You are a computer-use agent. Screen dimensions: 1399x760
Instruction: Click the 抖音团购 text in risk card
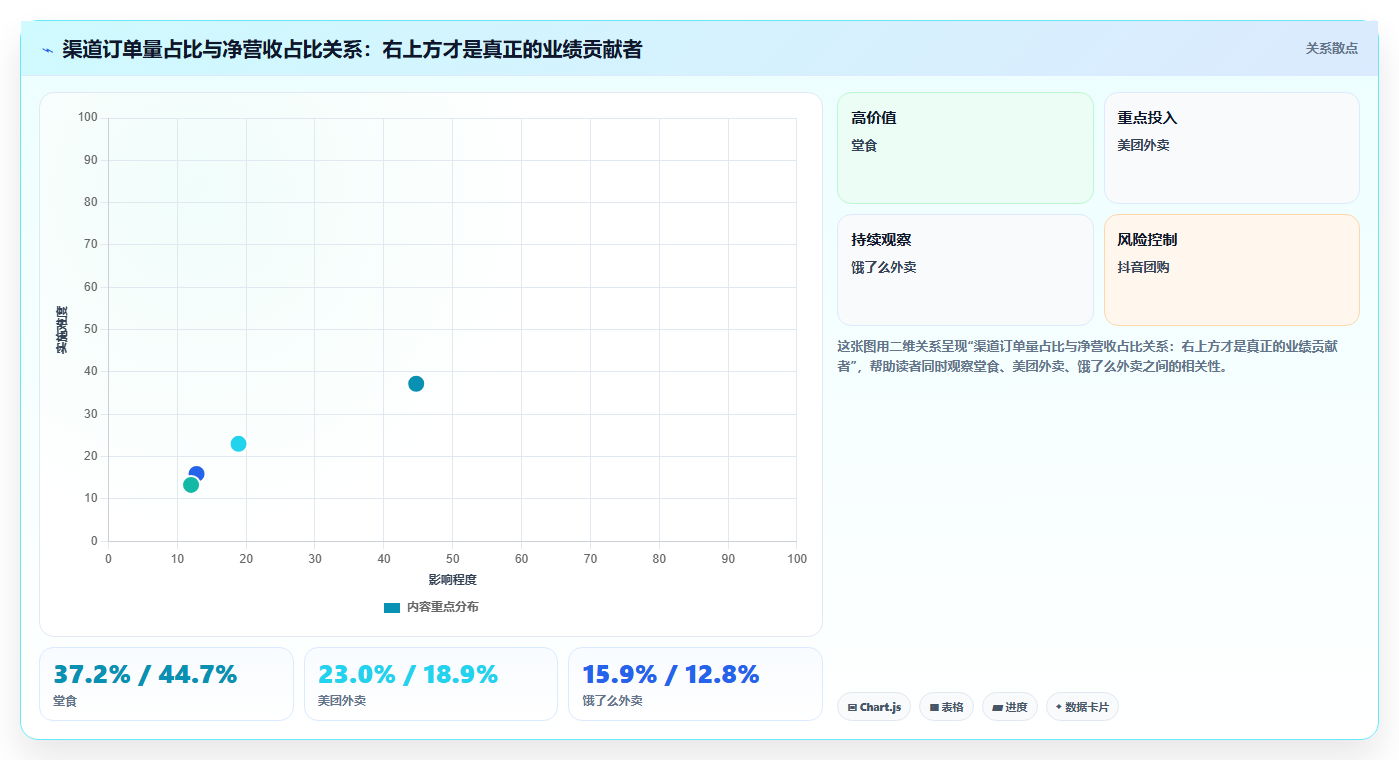[1143, 267]
